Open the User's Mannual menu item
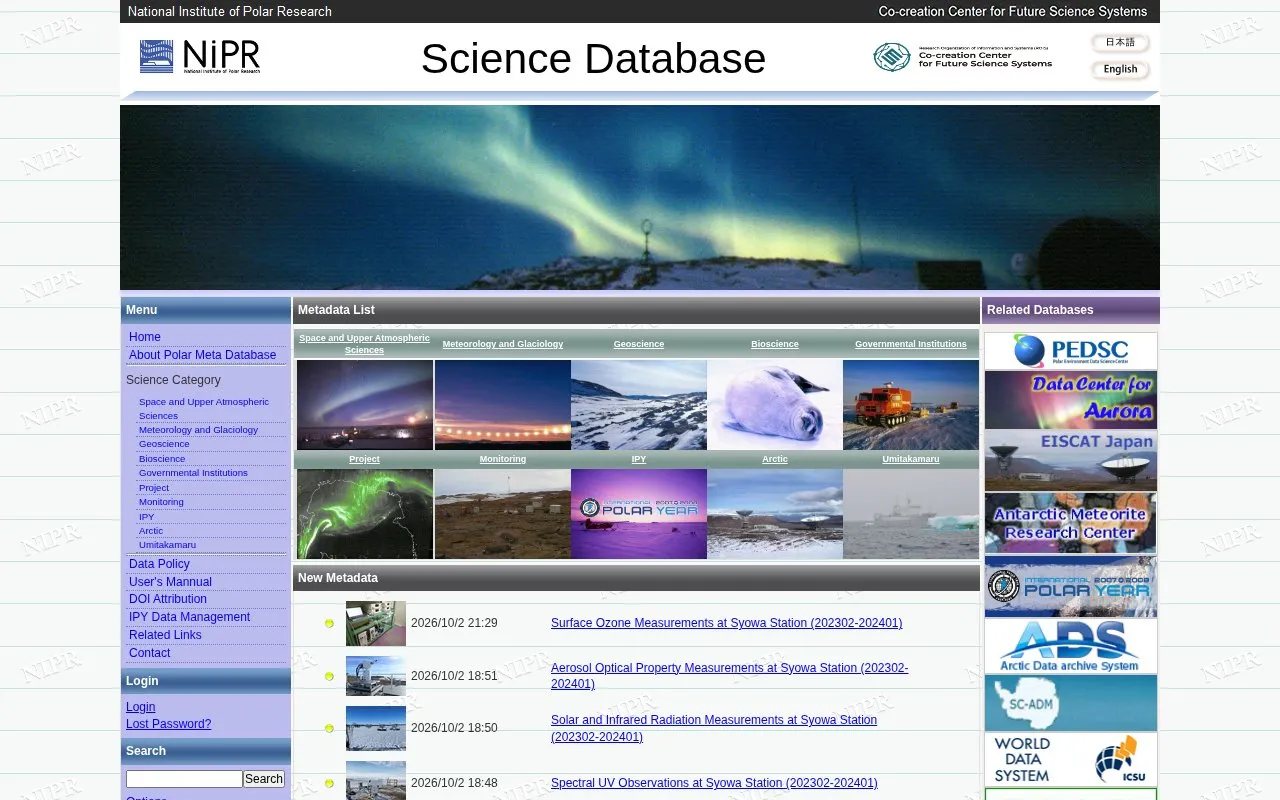Viewport: 1280px width, 800px height. pyautogui.click(x=170, y=582)
